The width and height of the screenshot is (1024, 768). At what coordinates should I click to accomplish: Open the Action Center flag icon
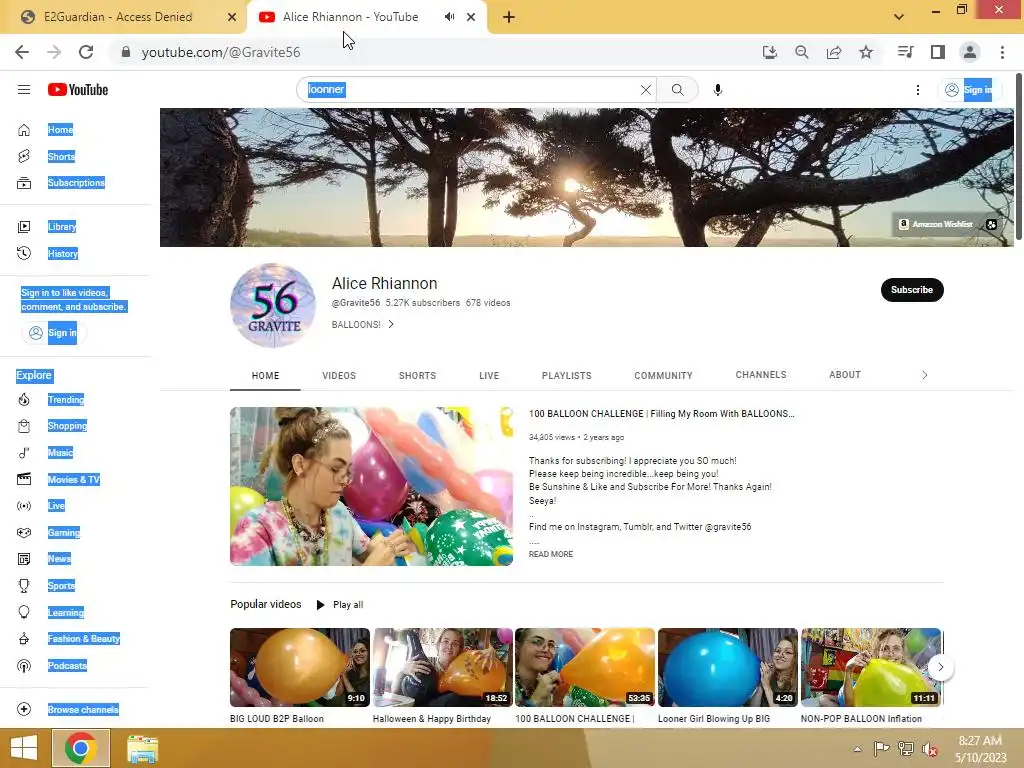coord(881,749)
